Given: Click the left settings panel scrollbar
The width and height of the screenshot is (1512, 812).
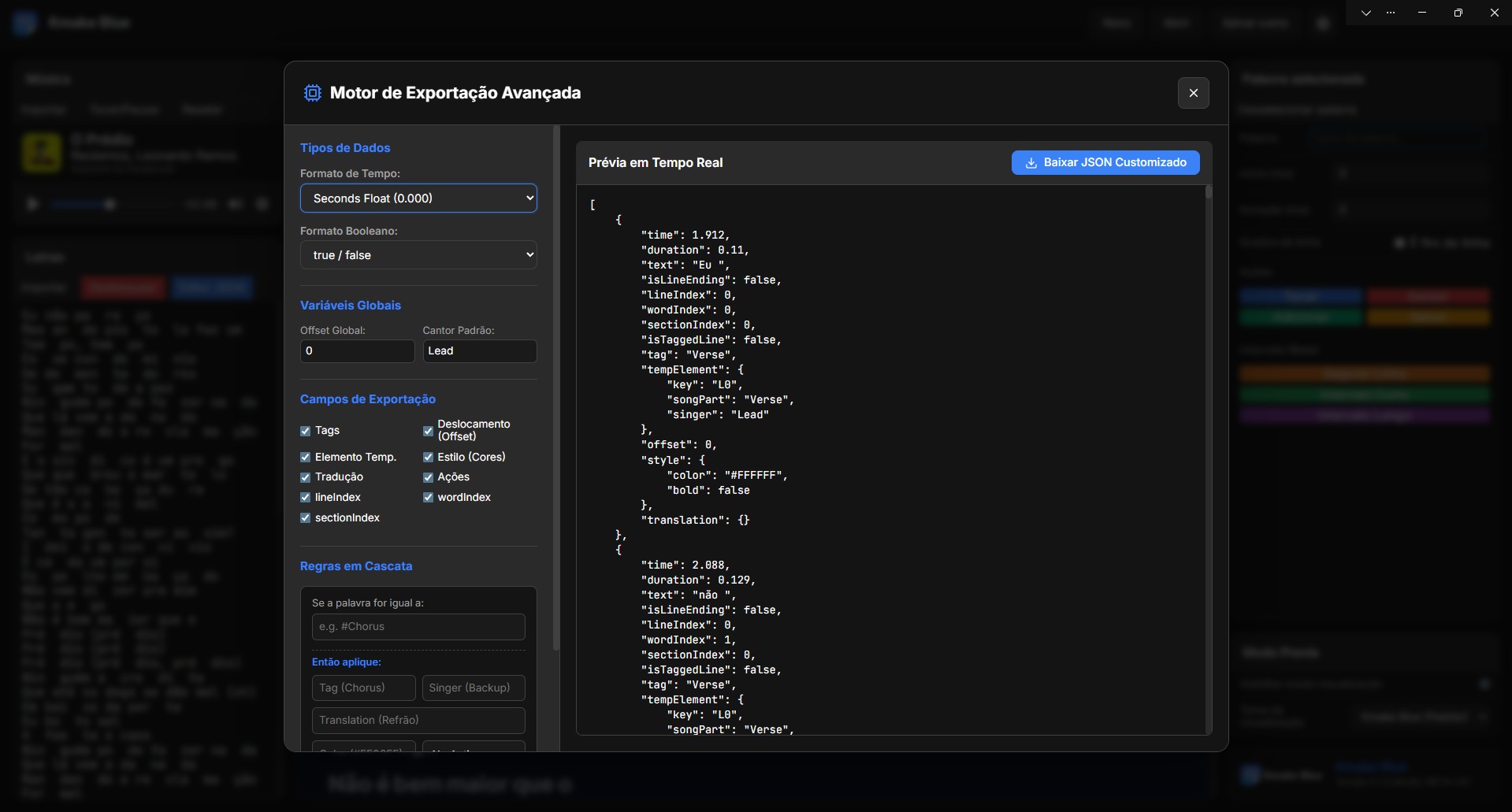Looking at the screenshot, I should coord(556,387).
